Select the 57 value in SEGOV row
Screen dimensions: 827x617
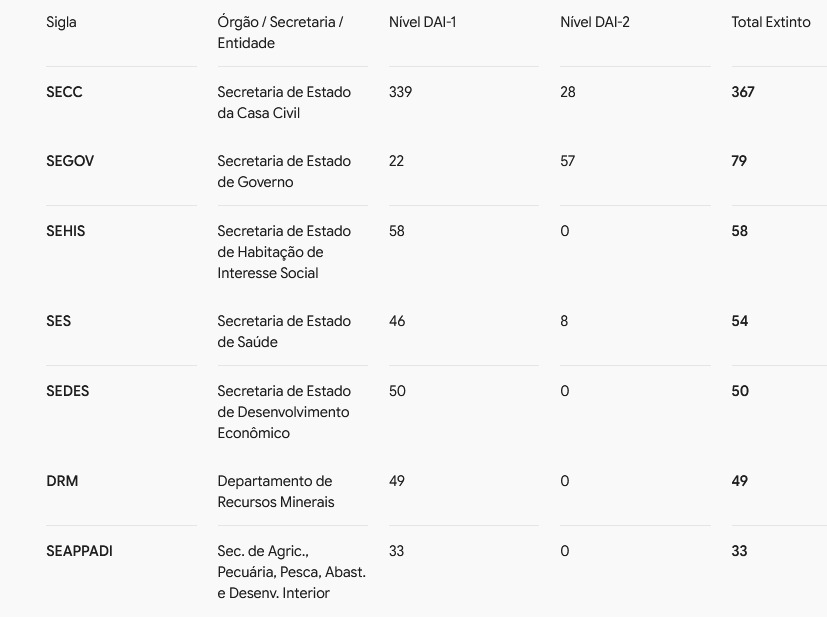click(568, 161)
